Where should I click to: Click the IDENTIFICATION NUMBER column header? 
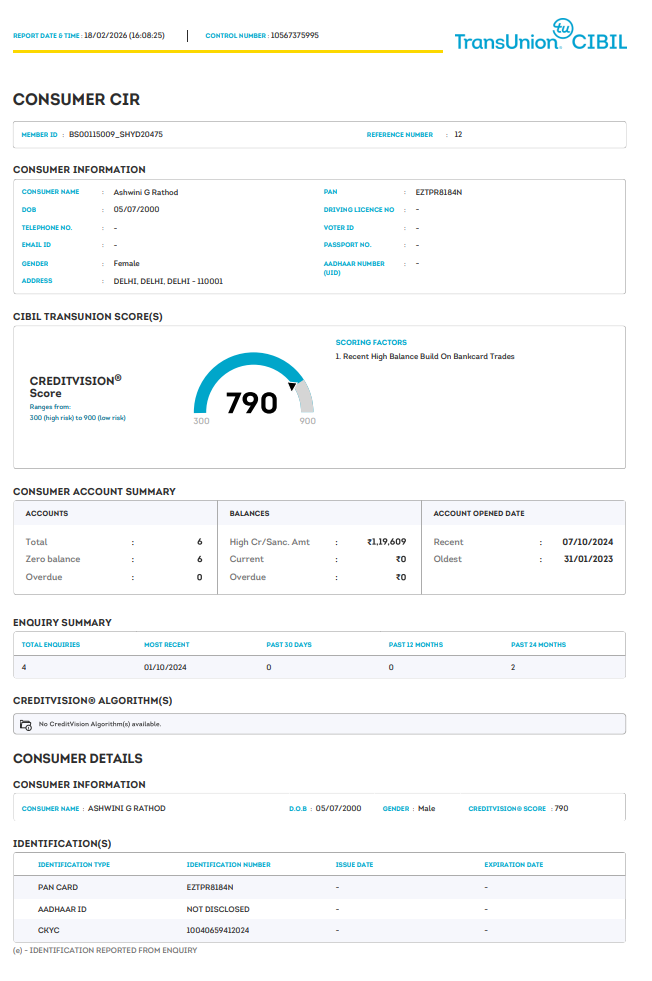pos(228,865)
